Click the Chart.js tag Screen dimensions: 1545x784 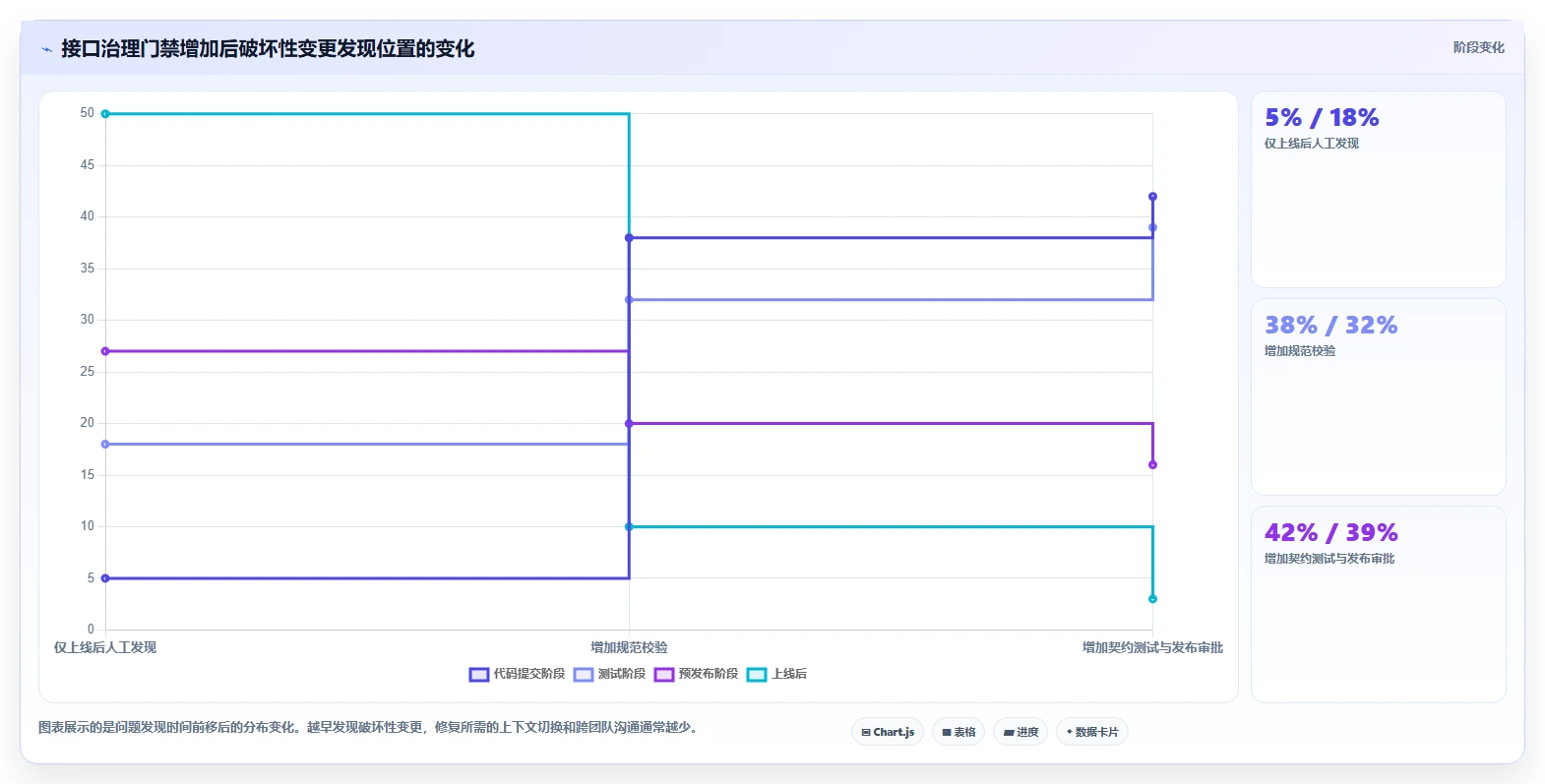click(888, 732)
